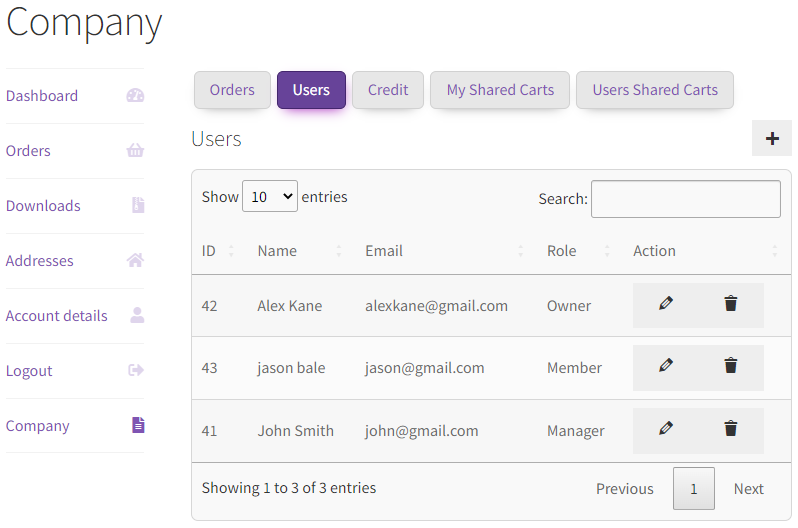This screenshot has height=528, width=798.
Task: Click the jason@gmail.com email cell
Action: [424, 368]
